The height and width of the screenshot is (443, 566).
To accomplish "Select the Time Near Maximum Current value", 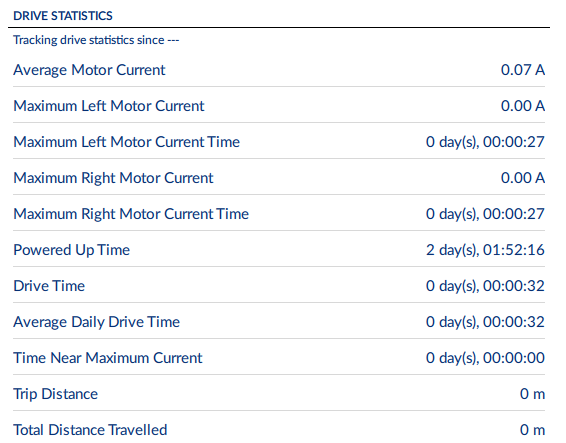I will tap(485, 358).
